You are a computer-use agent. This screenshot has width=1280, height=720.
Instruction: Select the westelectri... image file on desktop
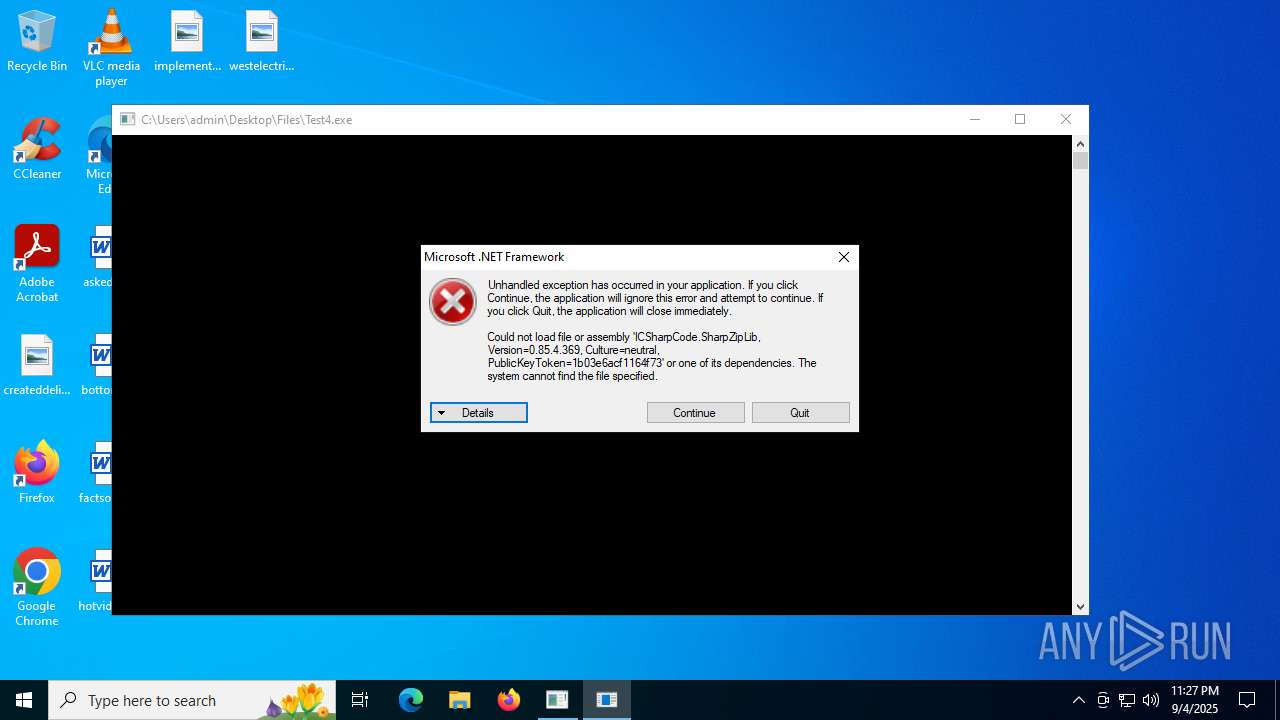coord(261,42)
